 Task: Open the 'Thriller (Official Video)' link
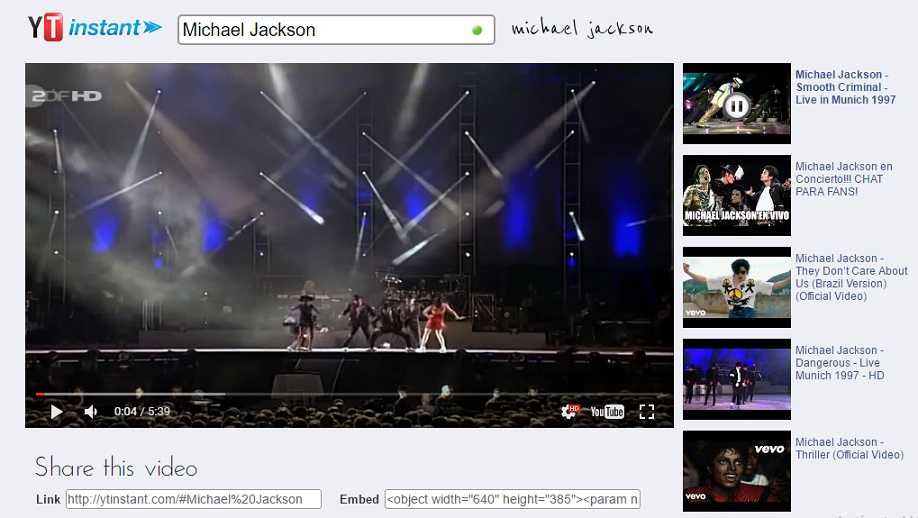(849, 448)
